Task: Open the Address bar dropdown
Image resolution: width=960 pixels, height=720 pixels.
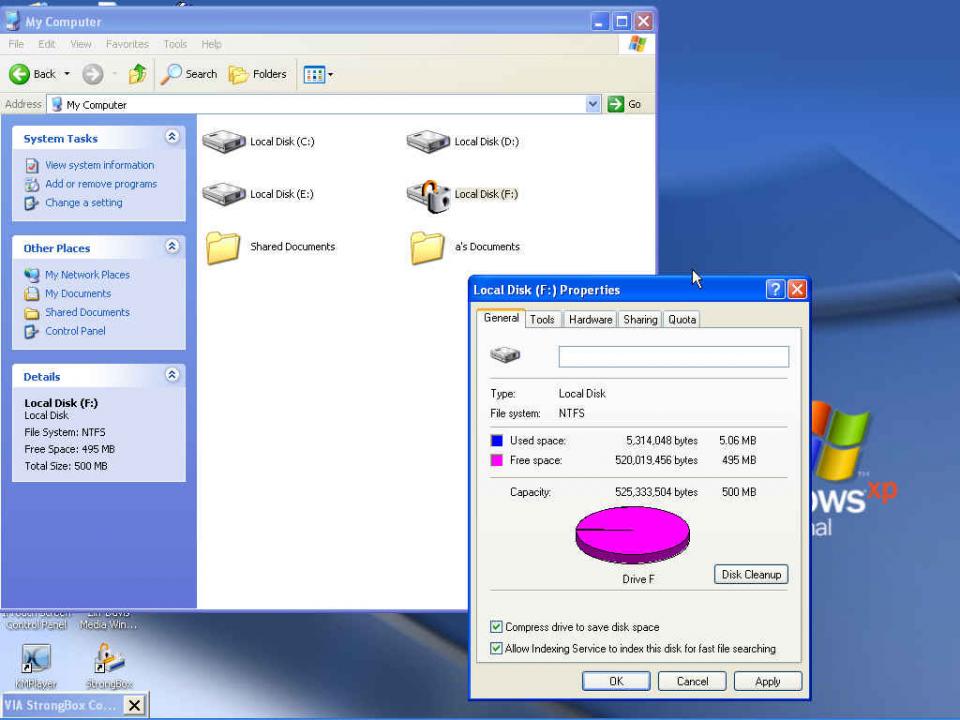Action: 593,104
